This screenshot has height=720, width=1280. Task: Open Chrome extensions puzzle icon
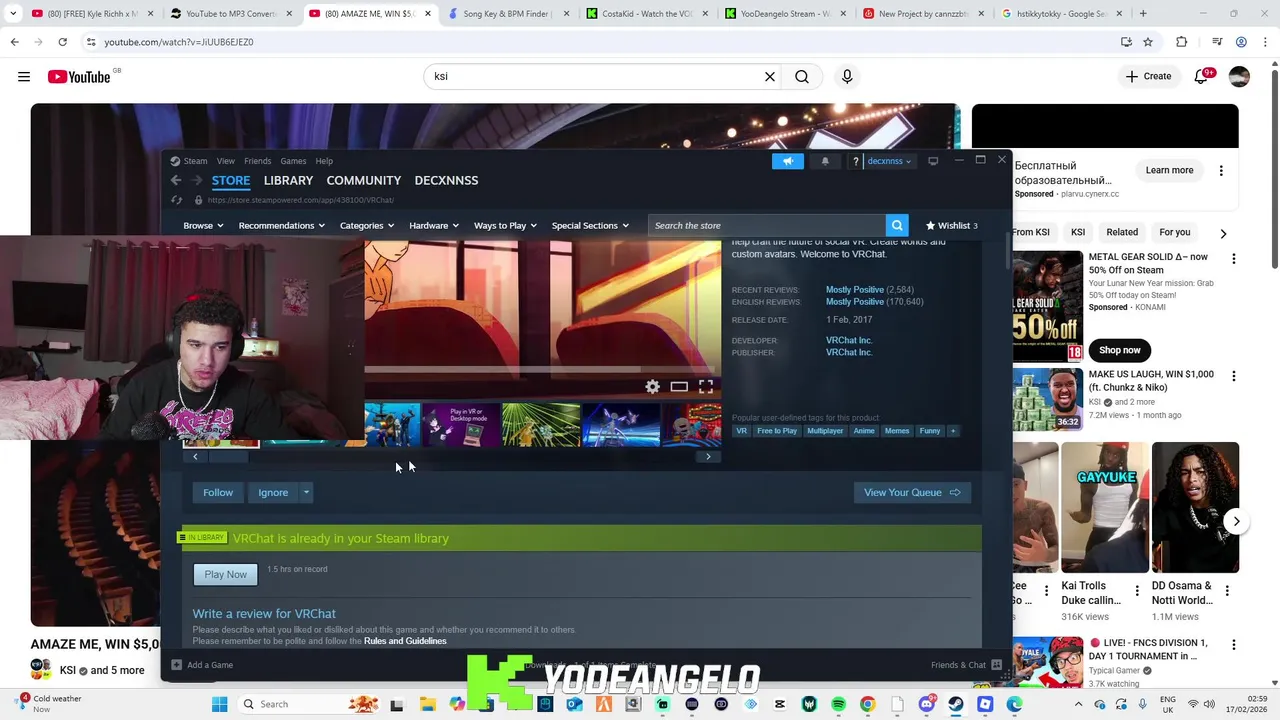[x=1182, y=42]
